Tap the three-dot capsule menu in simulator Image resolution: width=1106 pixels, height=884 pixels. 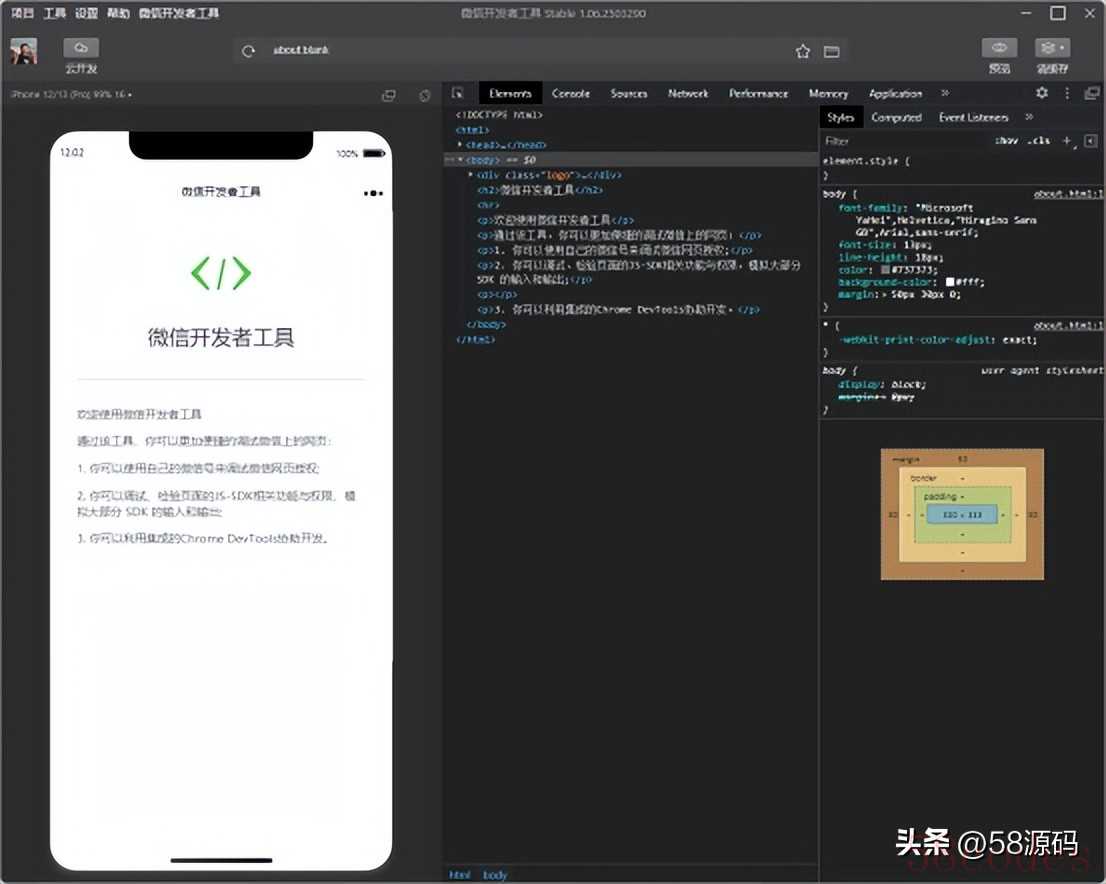coord(374,193)
